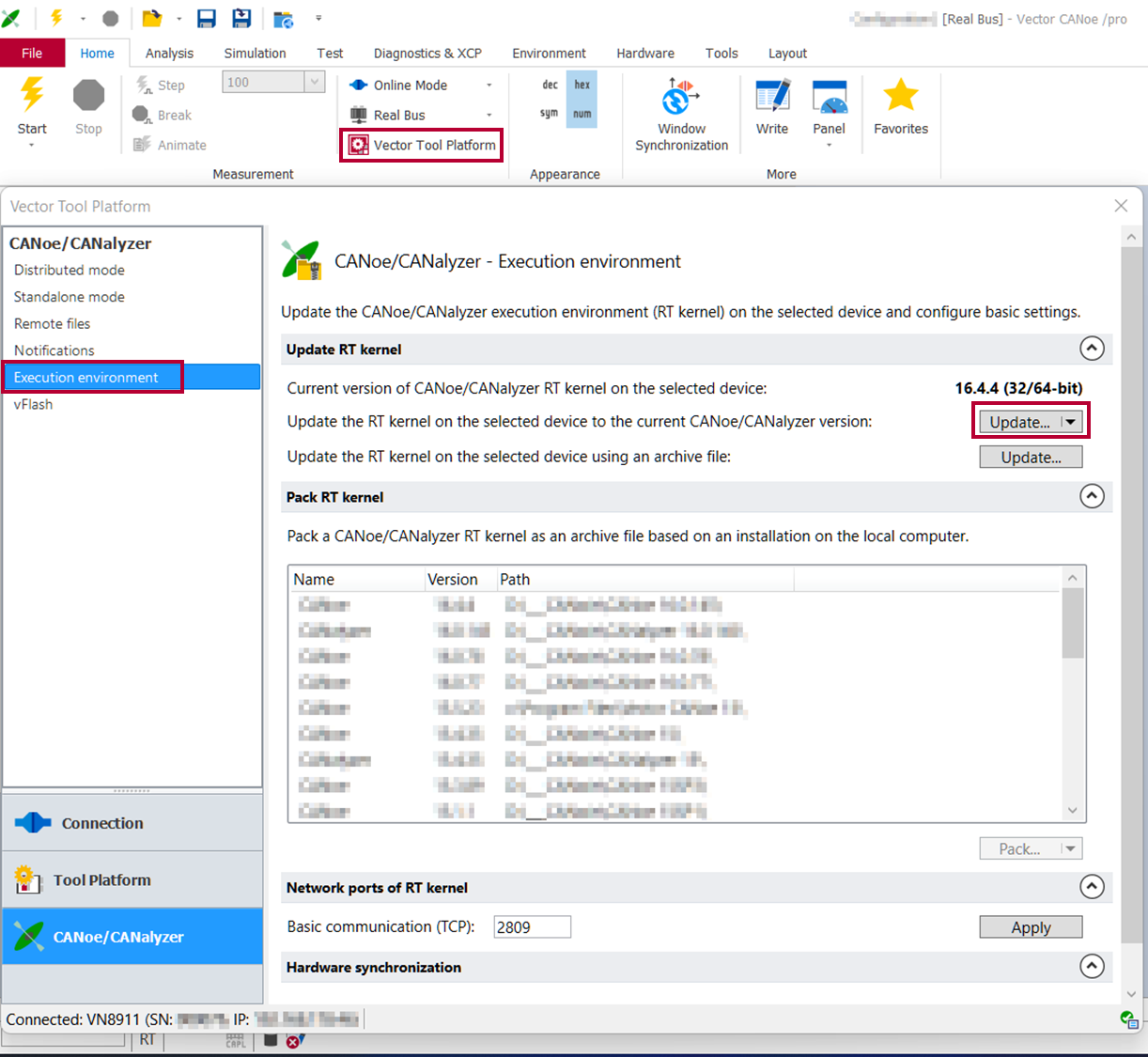The image size is (1148, 1057).
Task: Click Update button for archive file
Action: [1031, 458]
